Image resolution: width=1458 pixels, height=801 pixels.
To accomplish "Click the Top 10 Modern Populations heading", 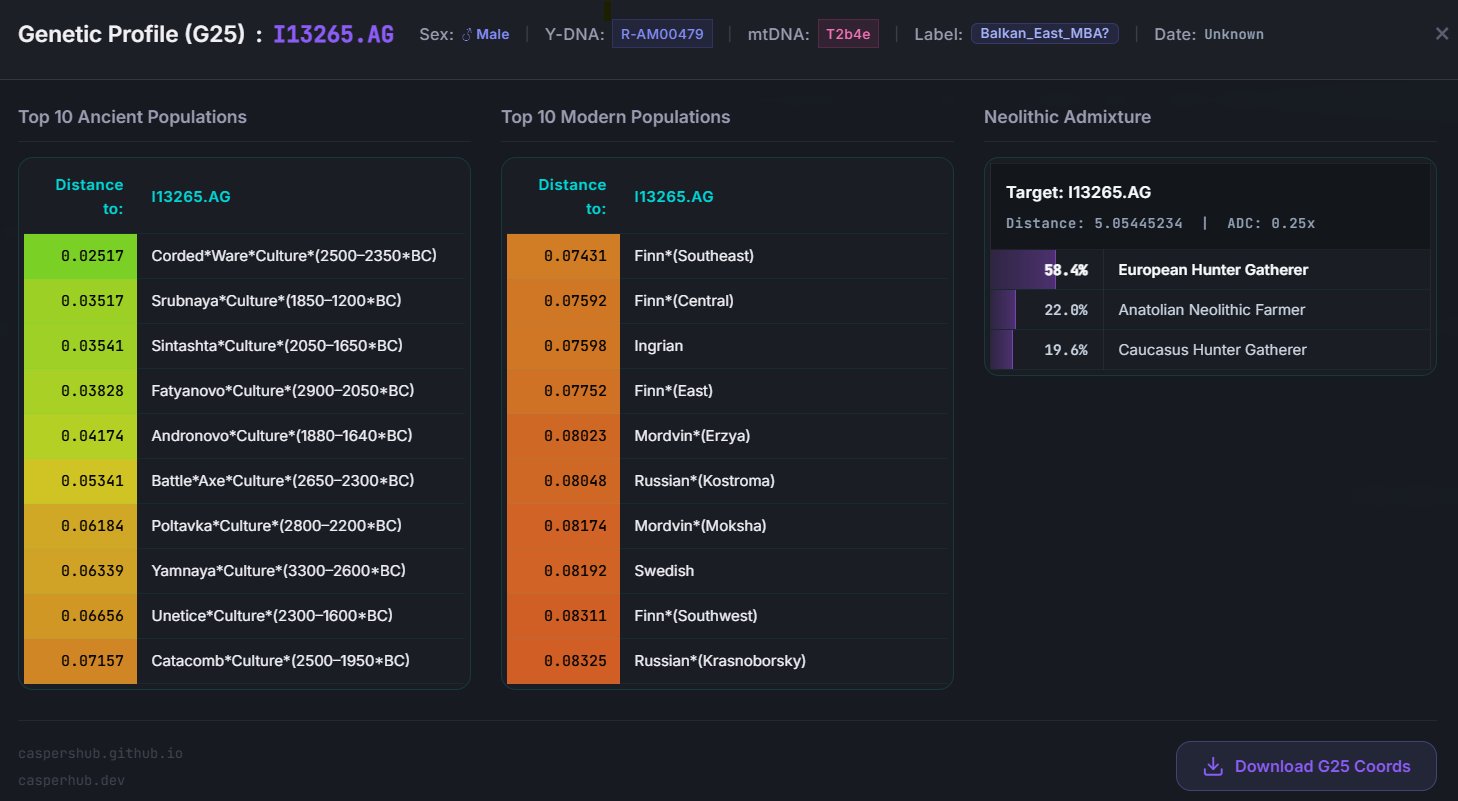I will (x=616, y=117).
